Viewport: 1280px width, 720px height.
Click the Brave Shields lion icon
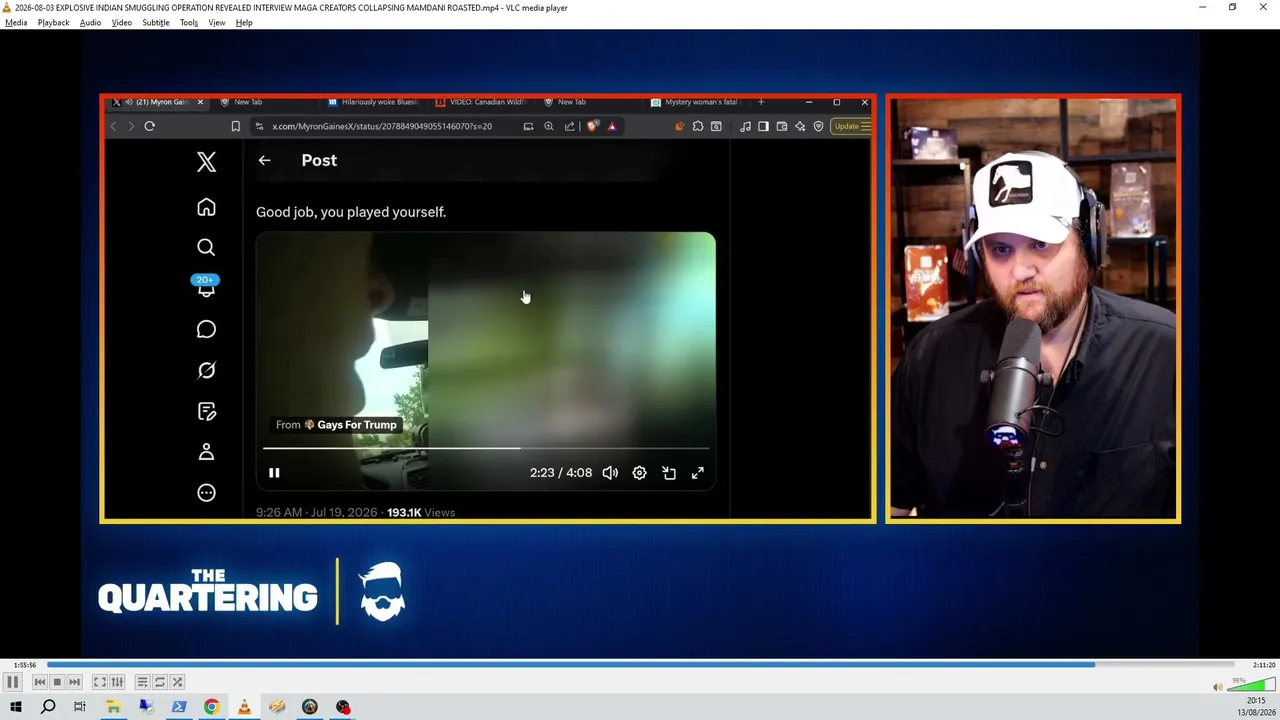pos(592,126)
